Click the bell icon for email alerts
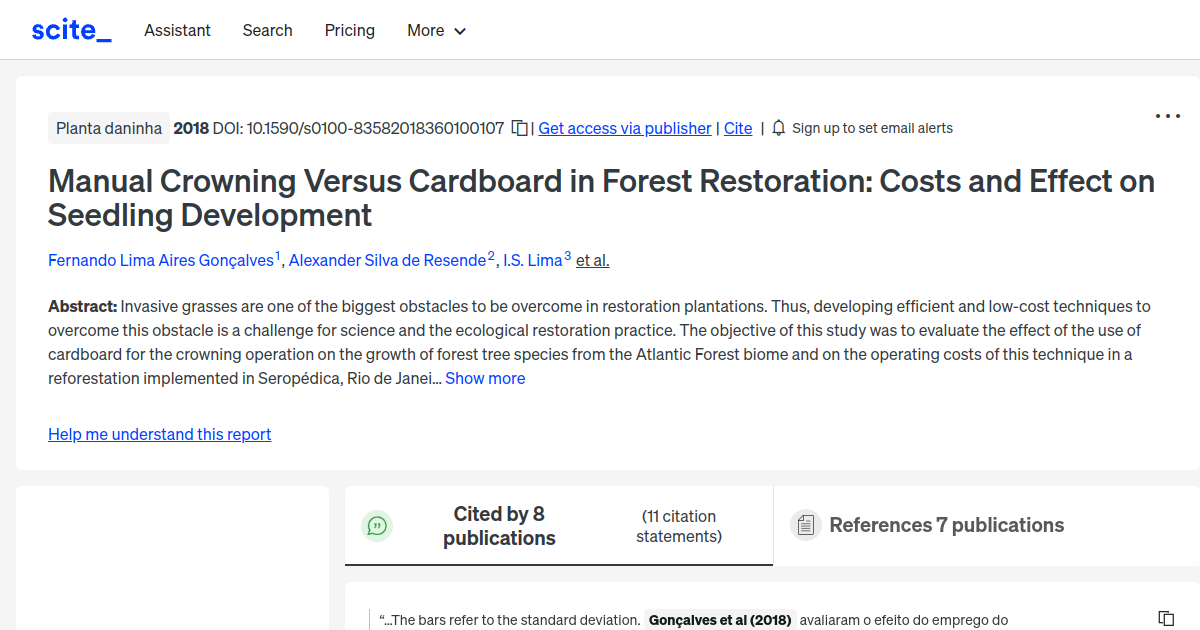This screenshot has width=1200, height=630. pos(778,127)
